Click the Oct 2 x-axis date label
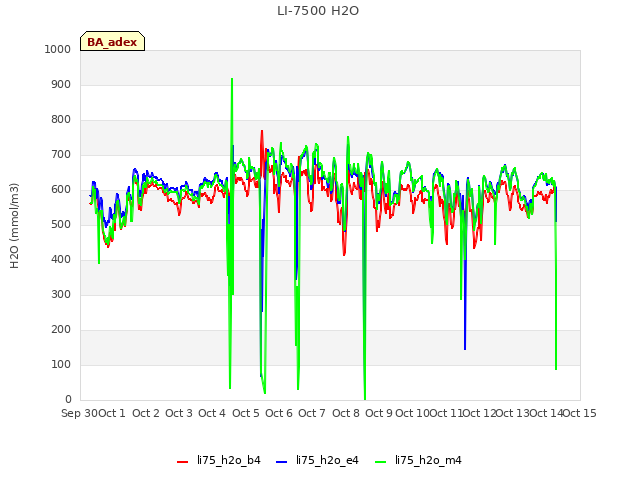The image size is (640, 480). pyautogui.click(x=146, y=413)
